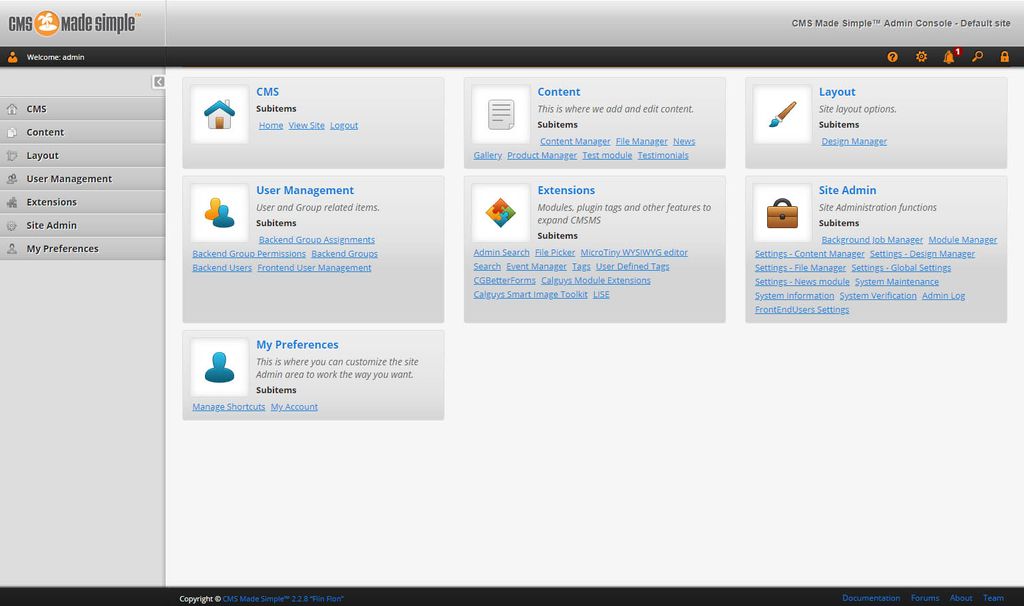Open Extensions in the sidebar menu
Image resolution: width=1024 pixels, height=606 pixels.
click(x=82, y=202)
